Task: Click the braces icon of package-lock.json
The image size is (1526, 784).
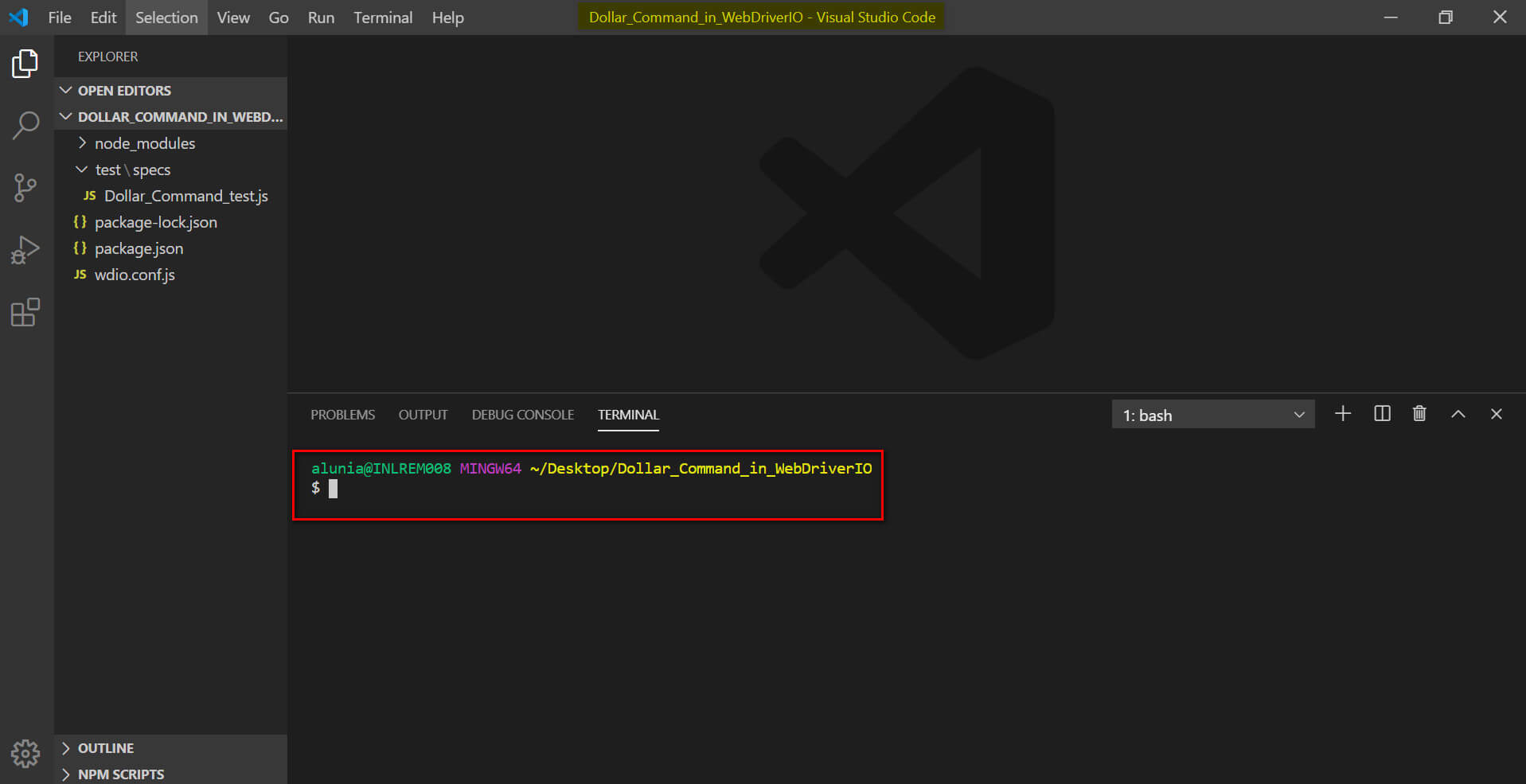Action: coord(80,222)
